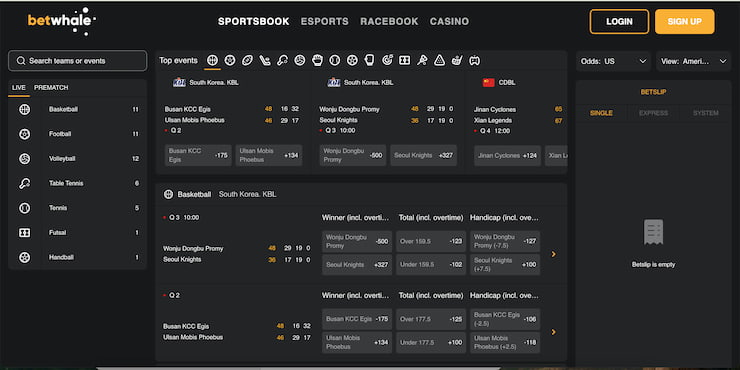The image size is (740, 370).
Task: Go to CASINO section
Action: click(x=449, y=21)
